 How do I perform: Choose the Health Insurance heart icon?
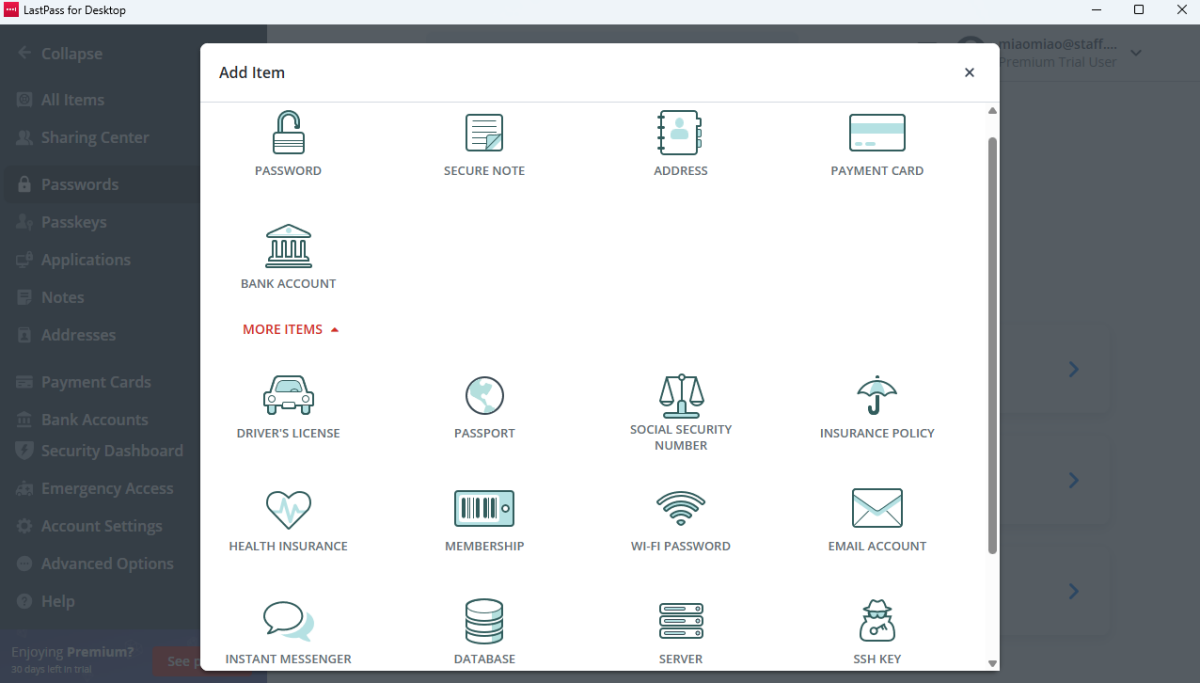coord(288,509)
